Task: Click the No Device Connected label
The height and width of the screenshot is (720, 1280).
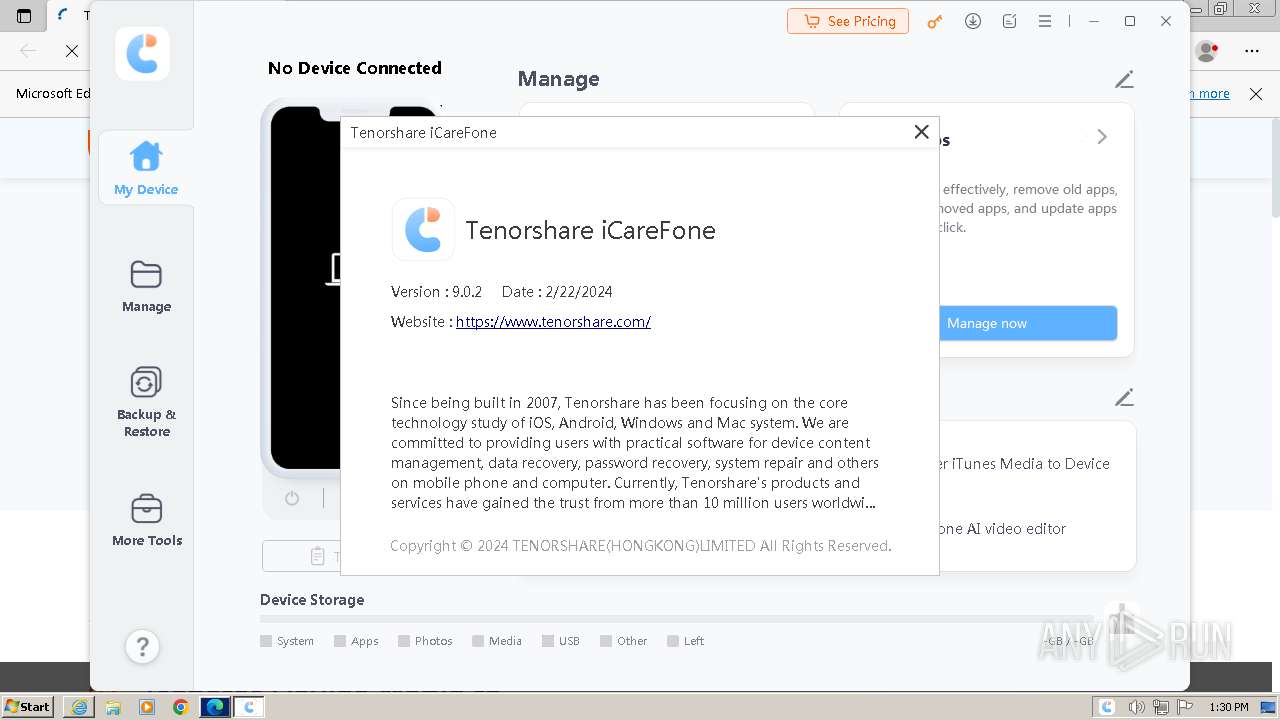Action: (355, 68)
